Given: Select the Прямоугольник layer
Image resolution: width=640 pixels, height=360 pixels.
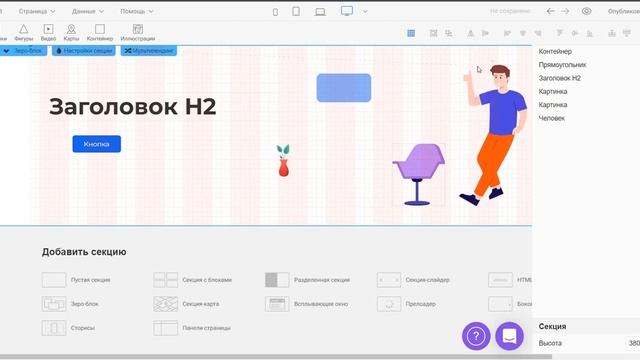Looking at the screenshot, I should 562,65.
